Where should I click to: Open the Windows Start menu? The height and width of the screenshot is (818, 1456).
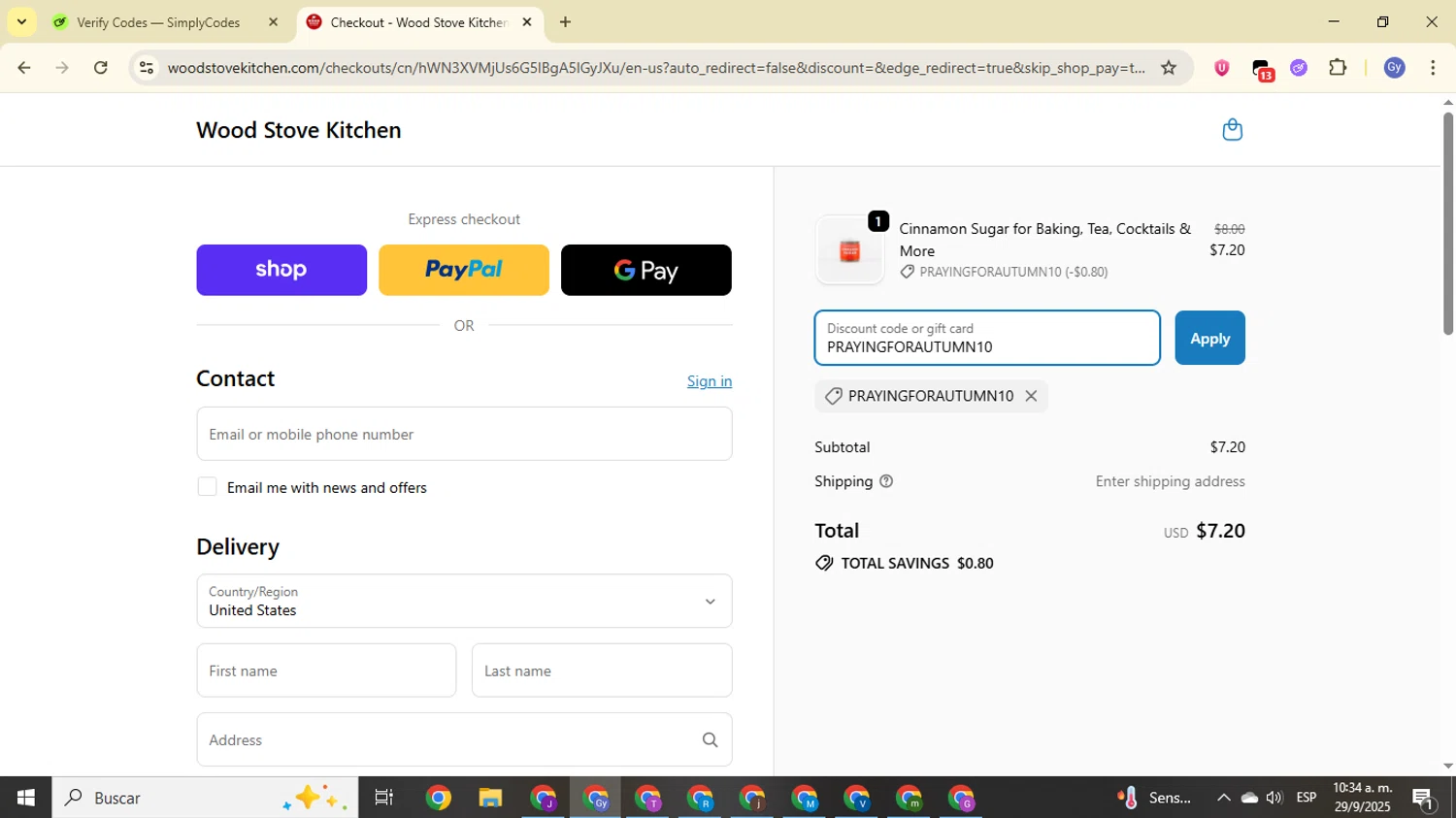click(x=25, y=798)
